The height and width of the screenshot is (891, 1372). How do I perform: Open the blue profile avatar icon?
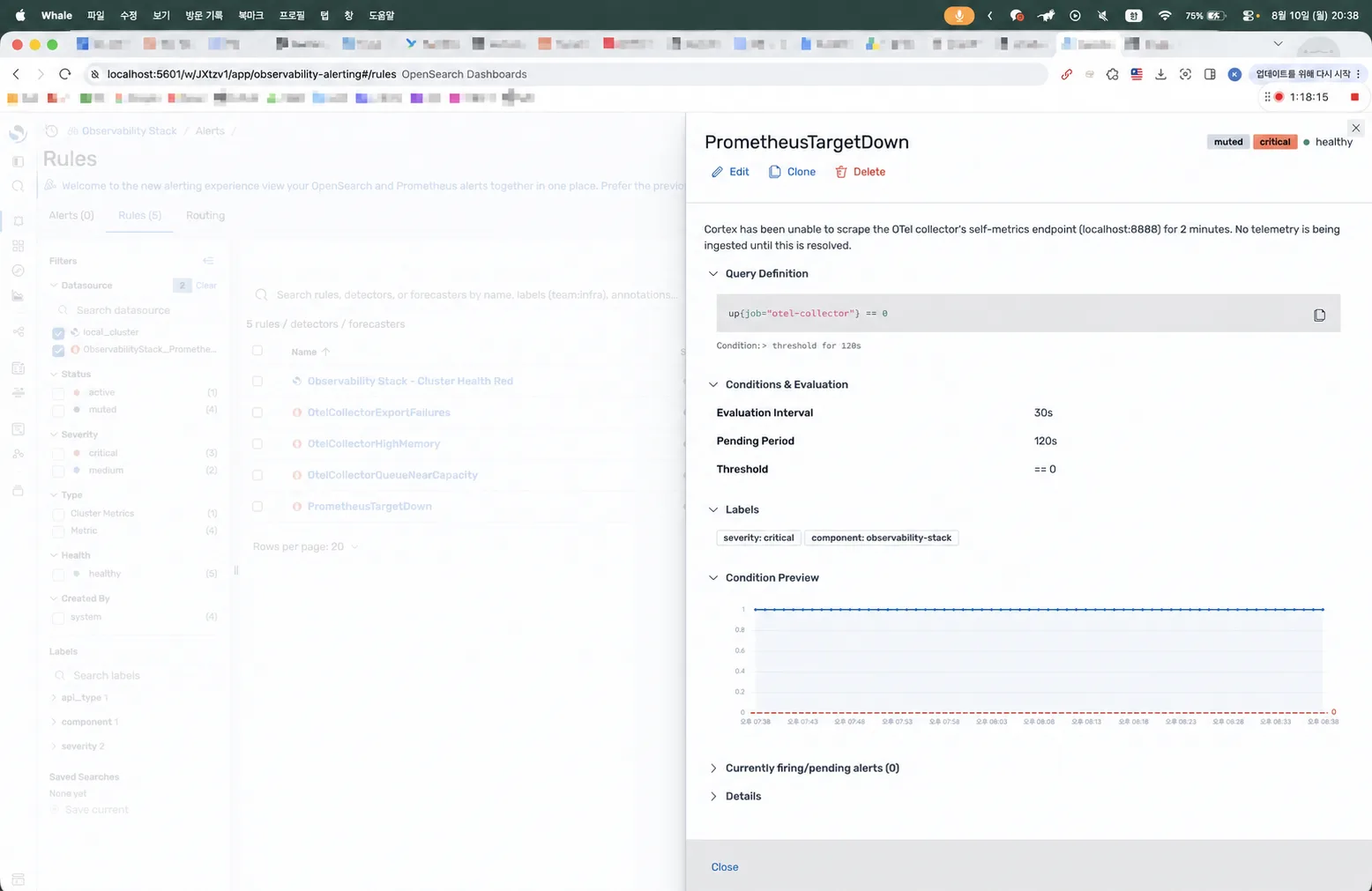point(1234,74)
